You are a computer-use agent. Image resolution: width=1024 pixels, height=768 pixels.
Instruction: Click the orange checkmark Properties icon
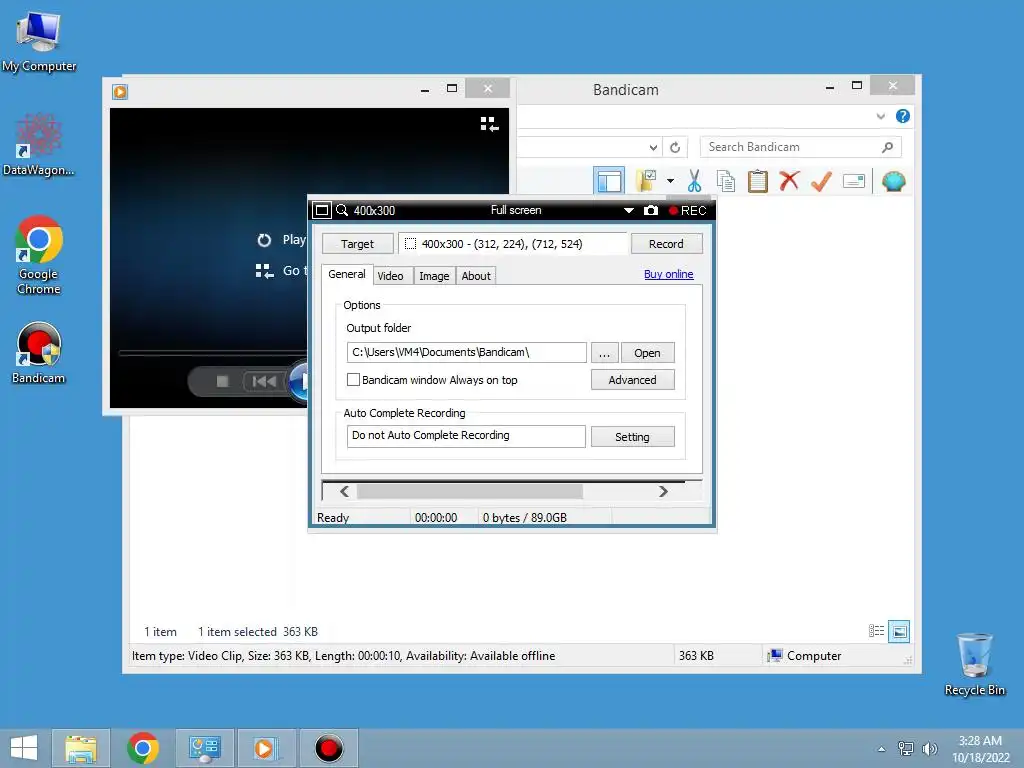point(821,181)
